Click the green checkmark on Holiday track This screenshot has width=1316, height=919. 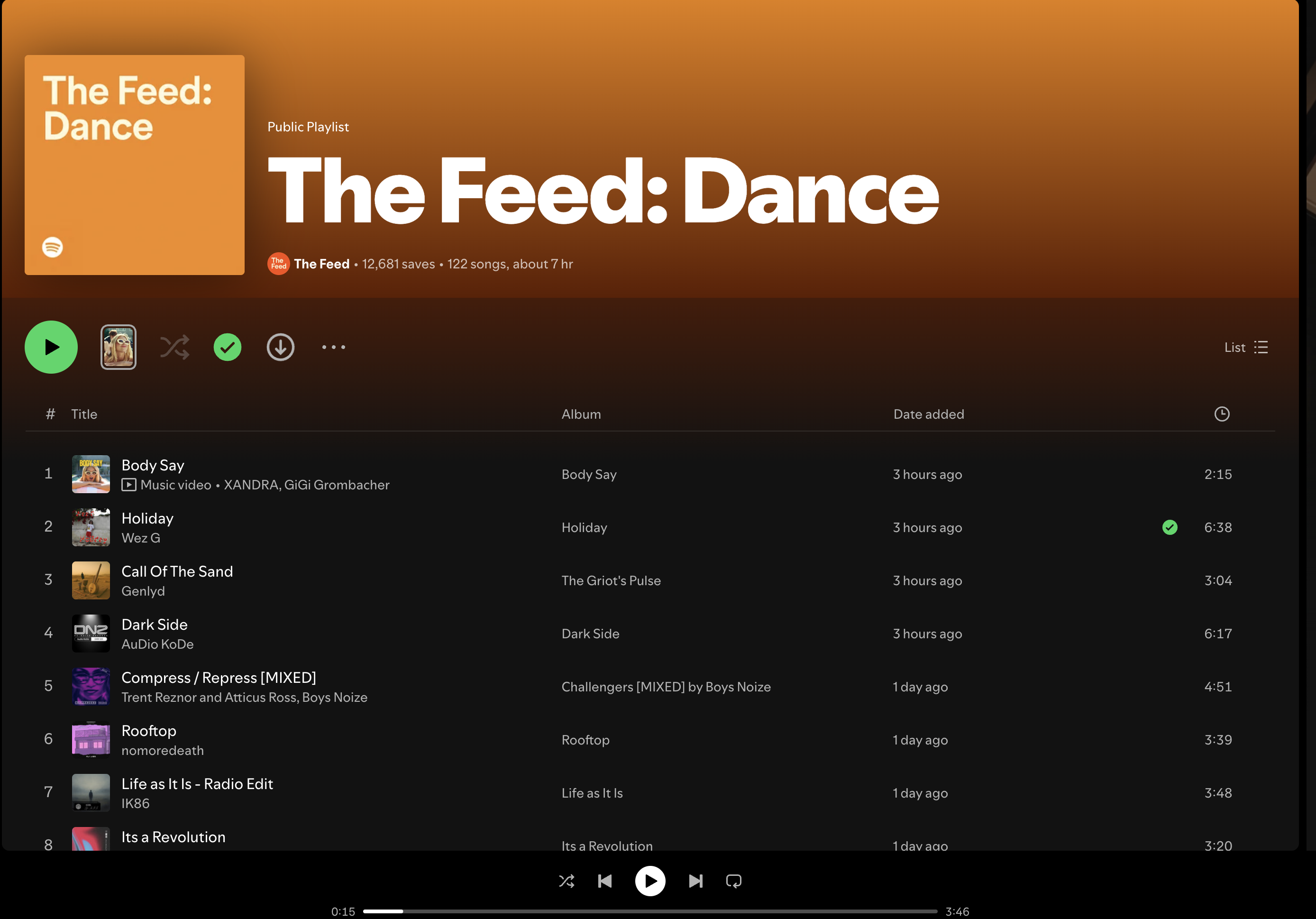pyautogui.click(x=1169, y=527)
